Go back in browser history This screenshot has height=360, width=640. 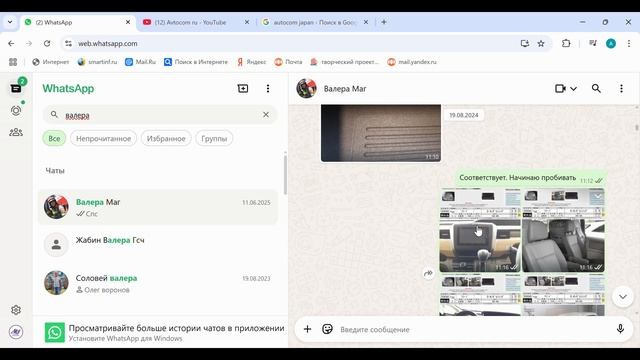(x=11, y=43)
